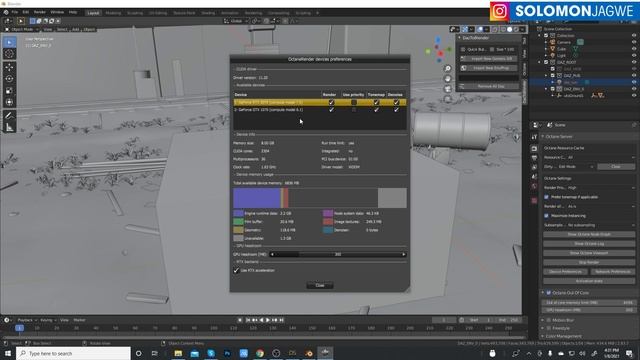Open Dirty Edit Mode dropdown
Viewport: 640px width, 360px height.
pyautogui.click(x=576, y=167)
